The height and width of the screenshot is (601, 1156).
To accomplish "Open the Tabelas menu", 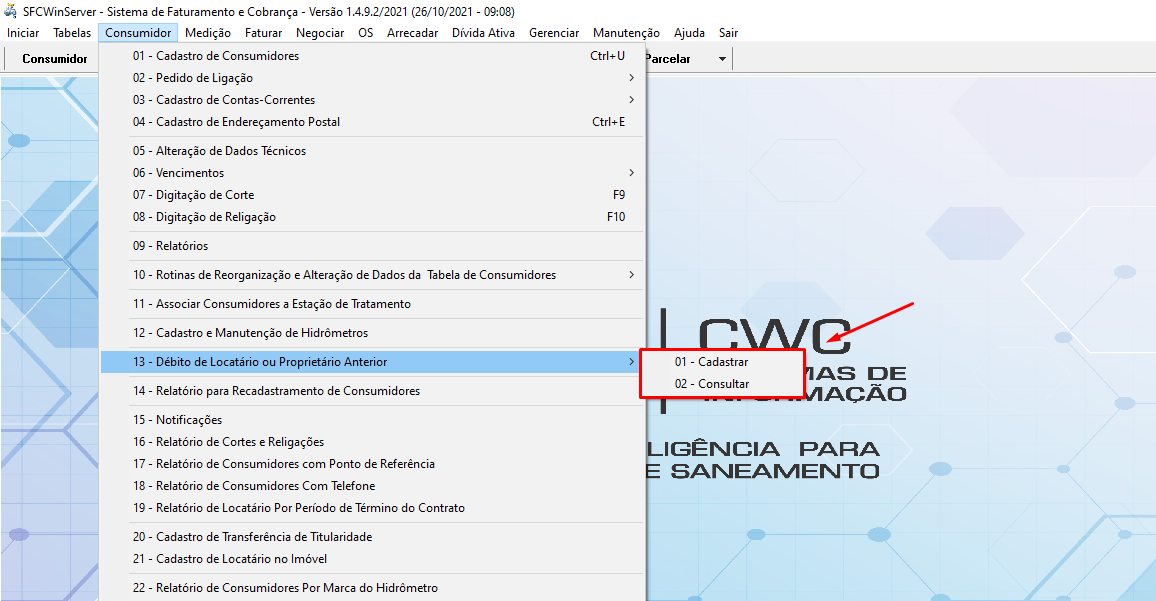I will tap(71, 33).
